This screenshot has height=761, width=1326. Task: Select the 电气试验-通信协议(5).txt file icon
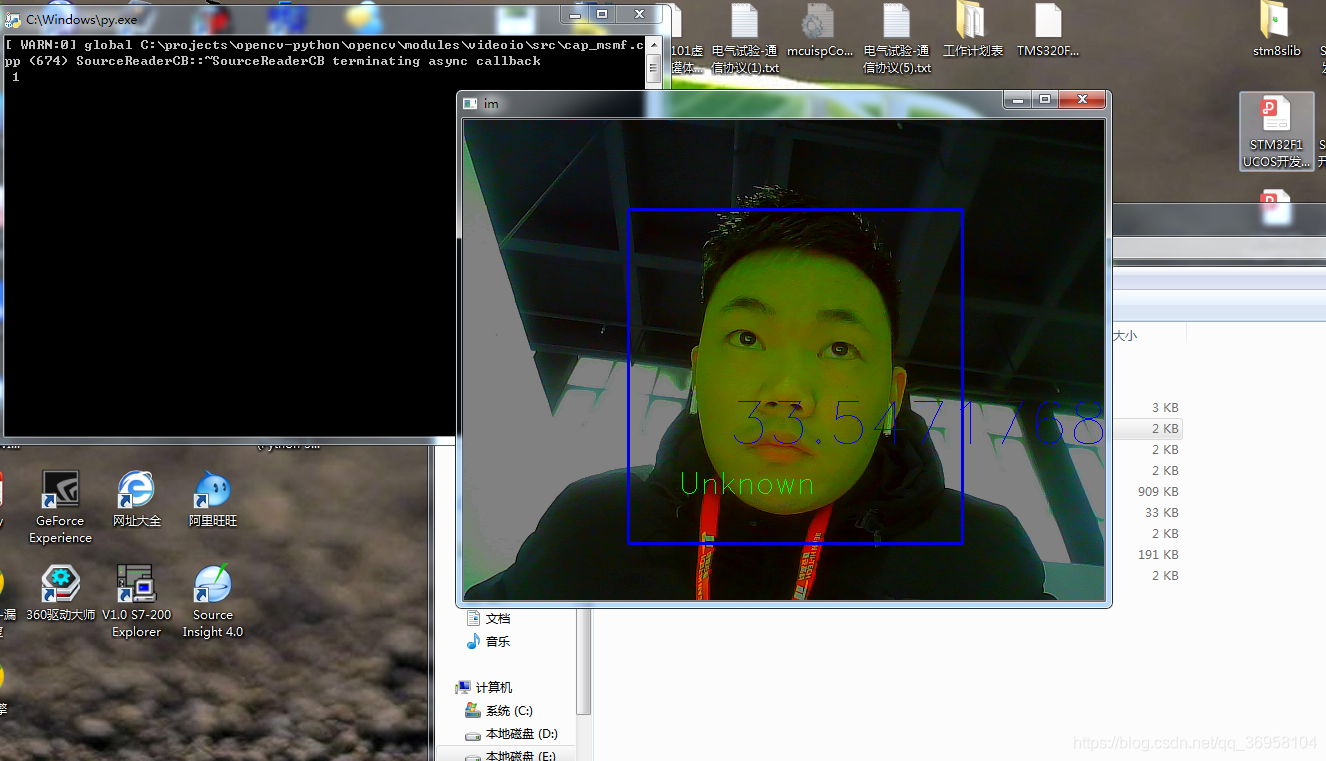(897, 40)
